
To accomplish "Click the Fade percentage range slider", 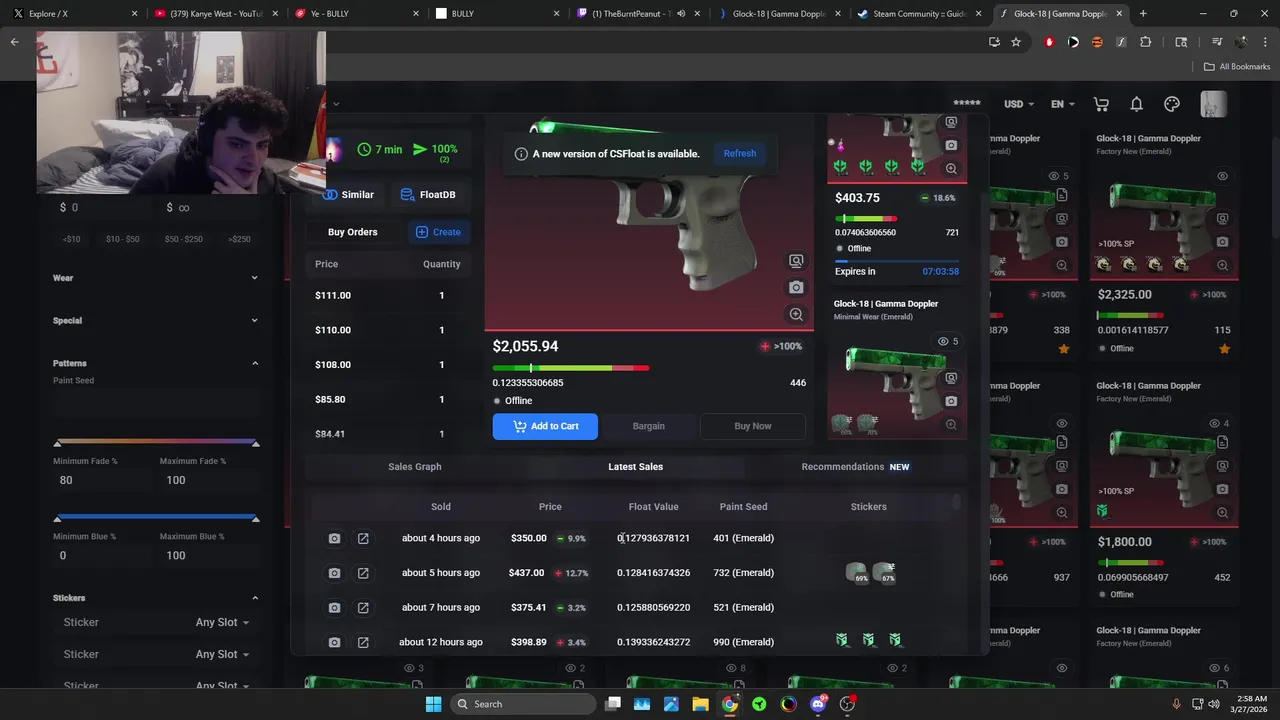I will point(156,442).
